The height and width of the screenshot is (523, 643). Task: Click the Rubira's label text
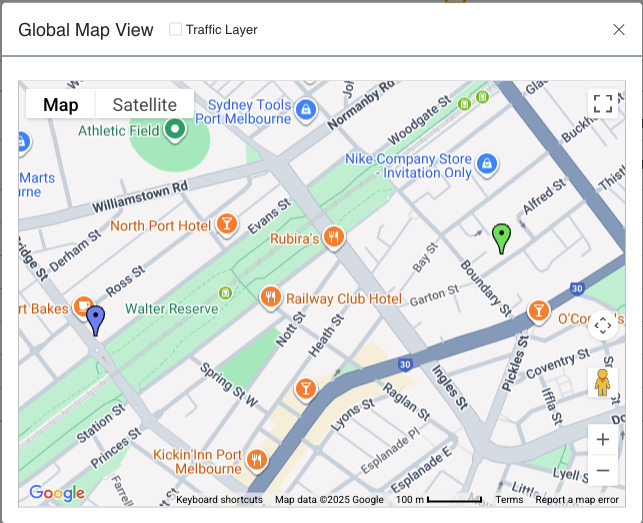tap(294, 239)
